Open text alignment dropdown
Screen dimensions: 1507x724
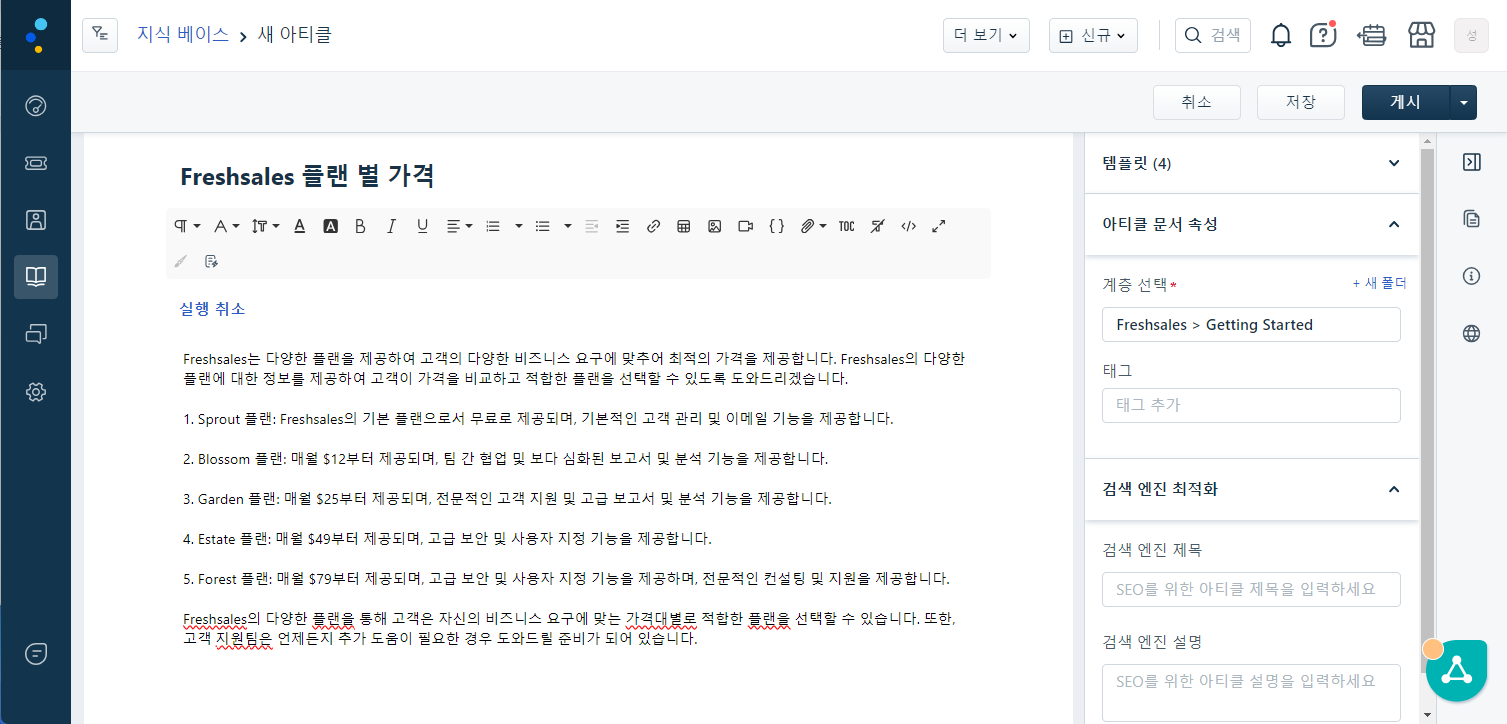coord(459,226)
